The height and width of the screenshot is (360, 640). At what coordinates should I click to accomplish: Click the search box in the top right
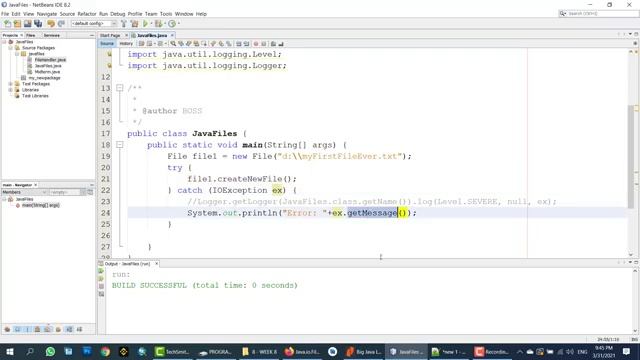coord(598,13)
